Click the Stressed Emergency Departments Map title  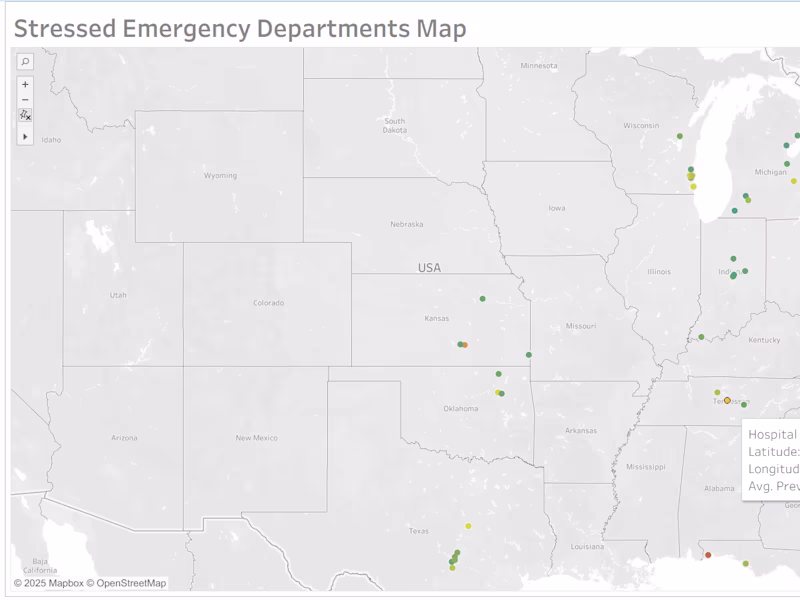(240, 28)
